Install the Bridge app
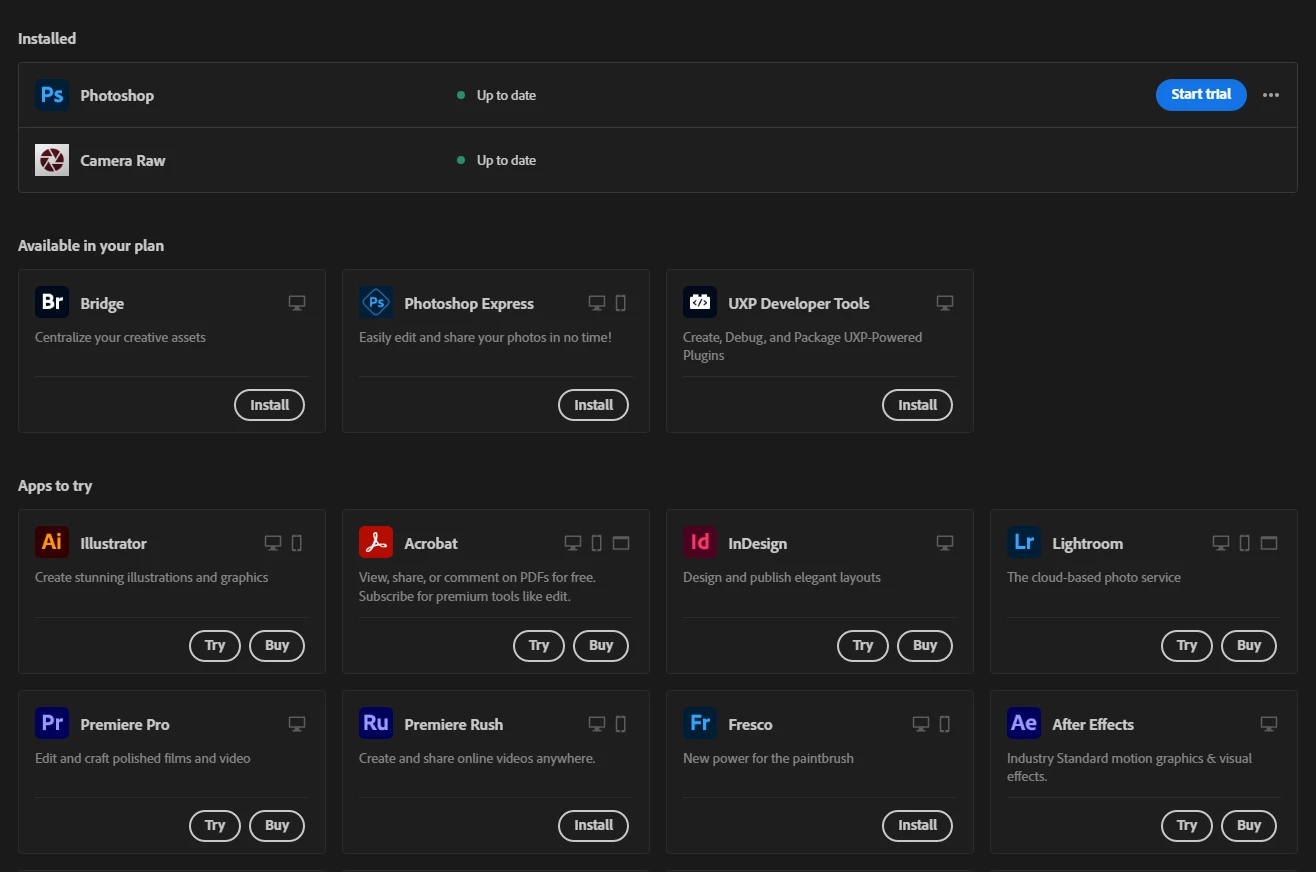The image size is (1316, 872). click(x=269, y=405)
